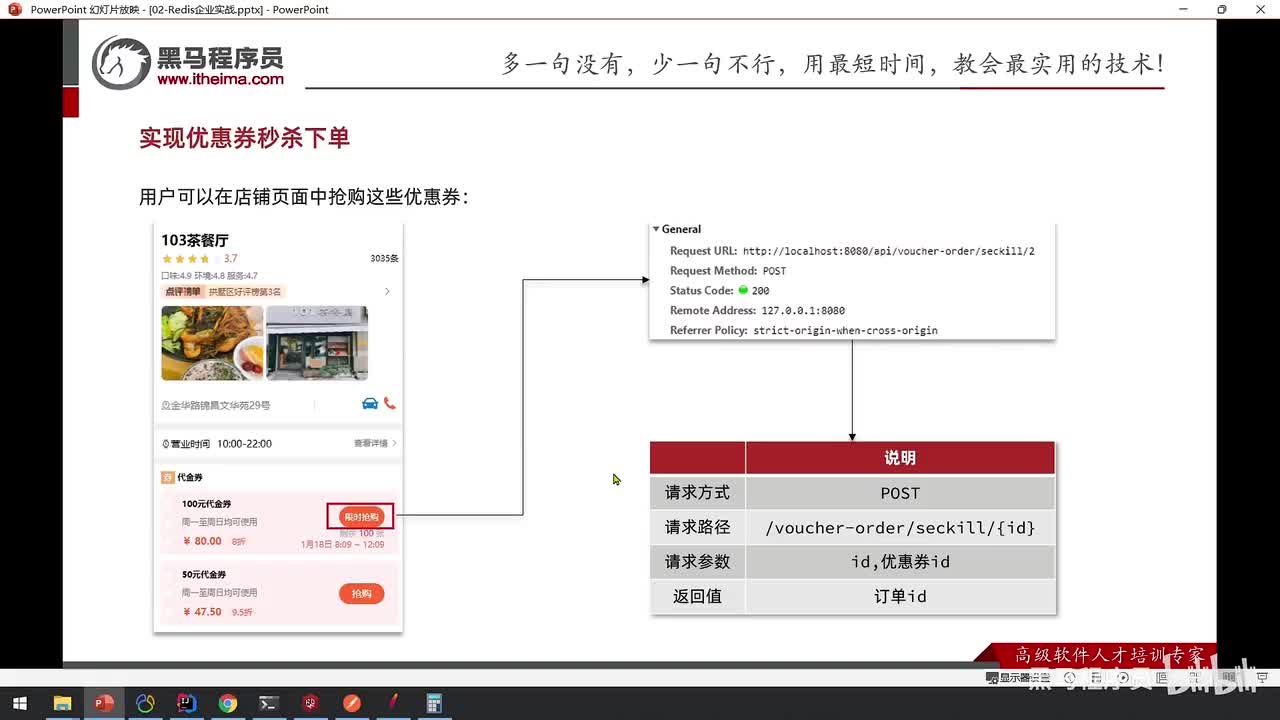Open the red pen app in the taskbar
Viewport: 1280px width, 720px height.
click(x=393, y=704)
